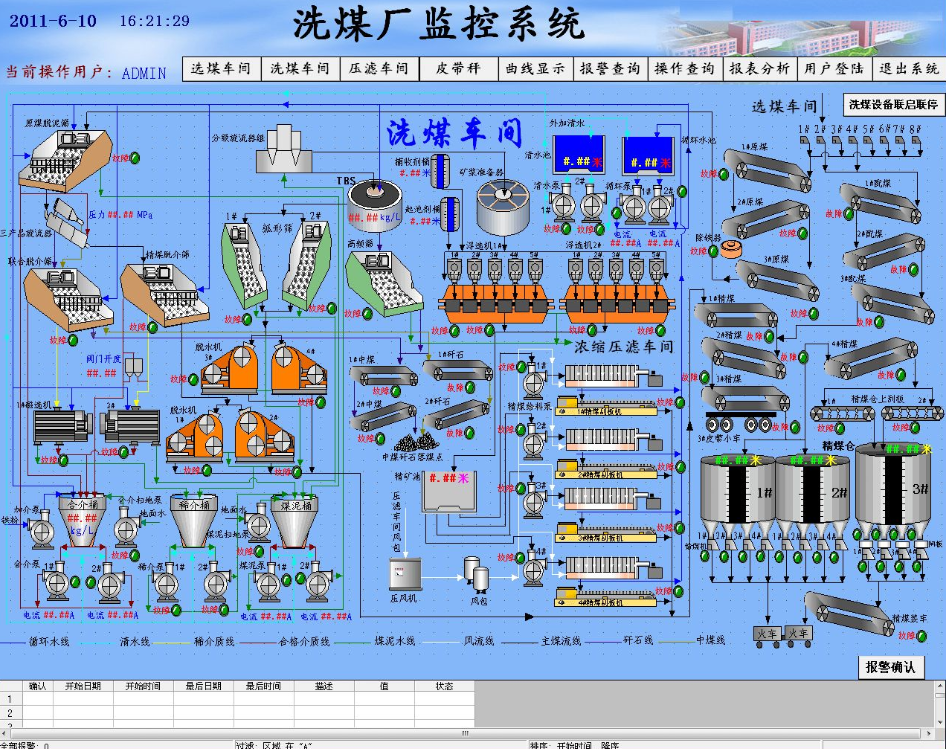Click the 精煤脱介筛 screen icon
This screenshot has width=946, height=749.
coord(160,296)
